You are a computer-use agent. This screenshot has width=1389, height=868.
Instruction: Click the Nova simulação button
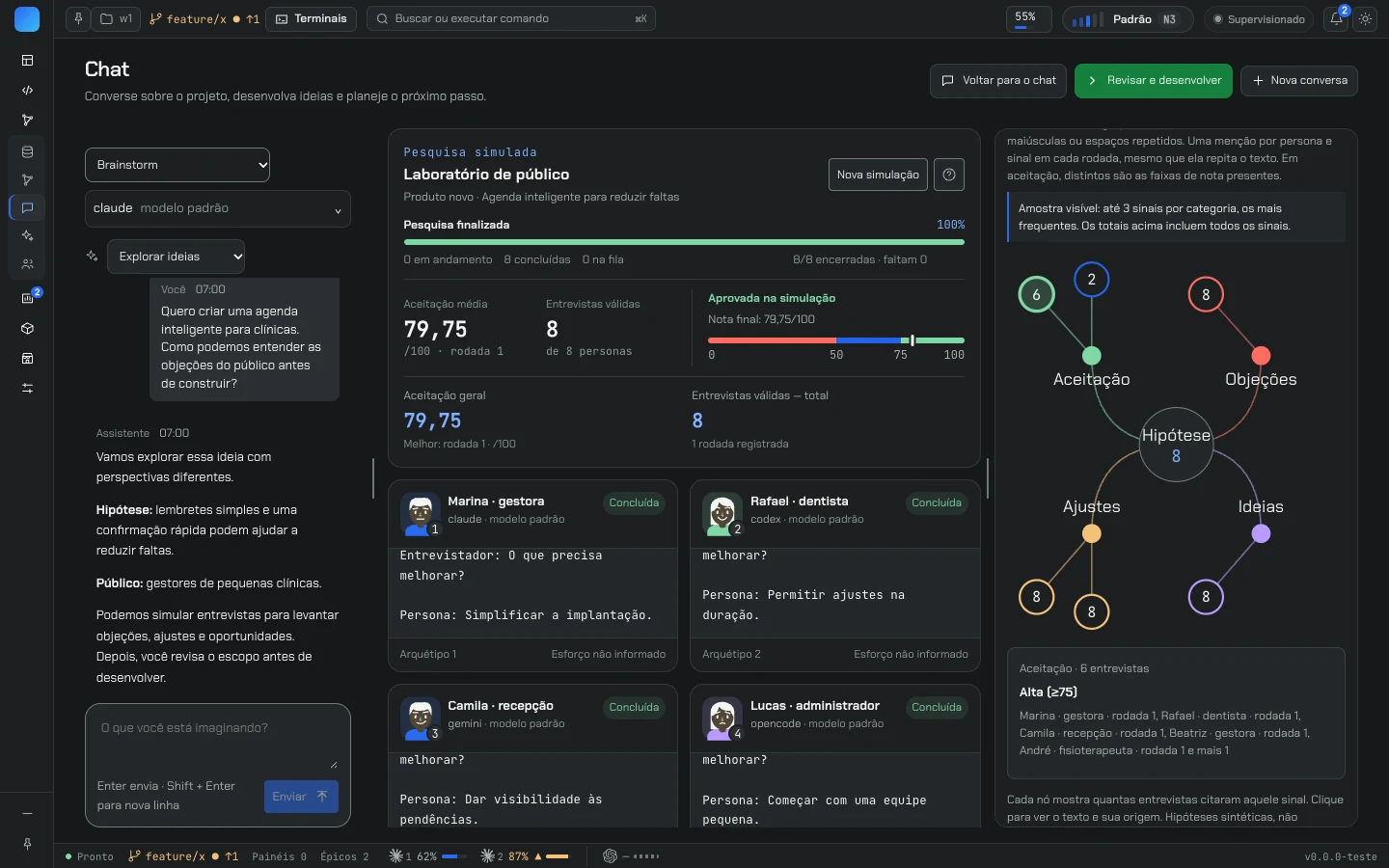click(x=878, y=175)
